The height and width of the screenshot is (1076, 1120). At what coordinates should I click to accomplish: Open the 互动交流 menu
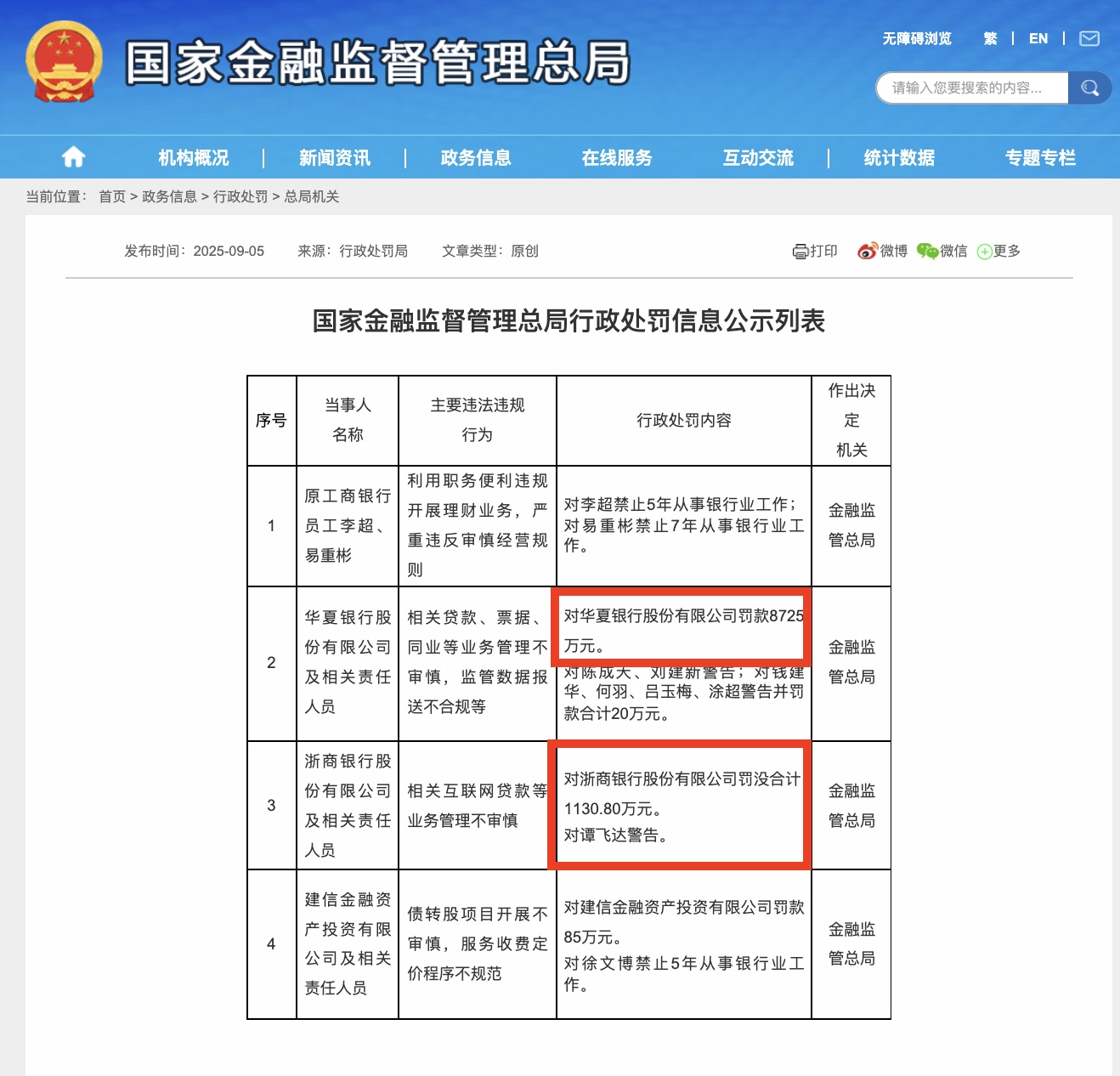[758, 157]
